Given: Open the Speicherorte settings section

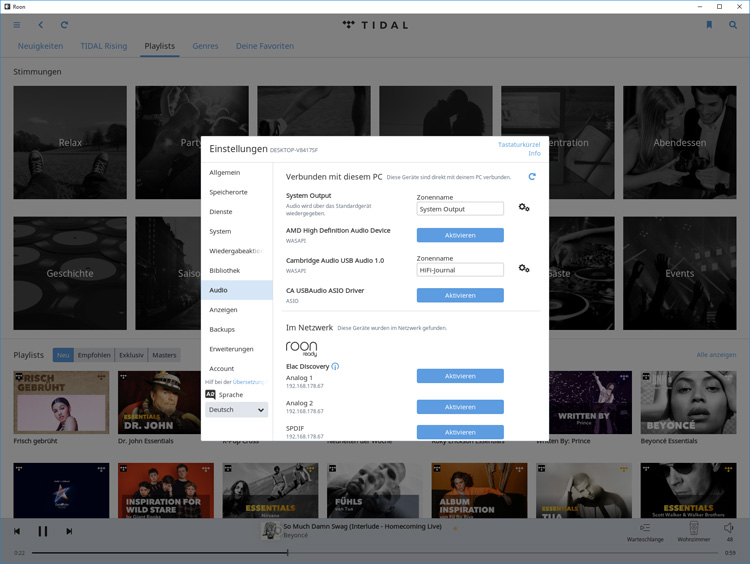Looking at the screenshot, I should pos(237,192).
